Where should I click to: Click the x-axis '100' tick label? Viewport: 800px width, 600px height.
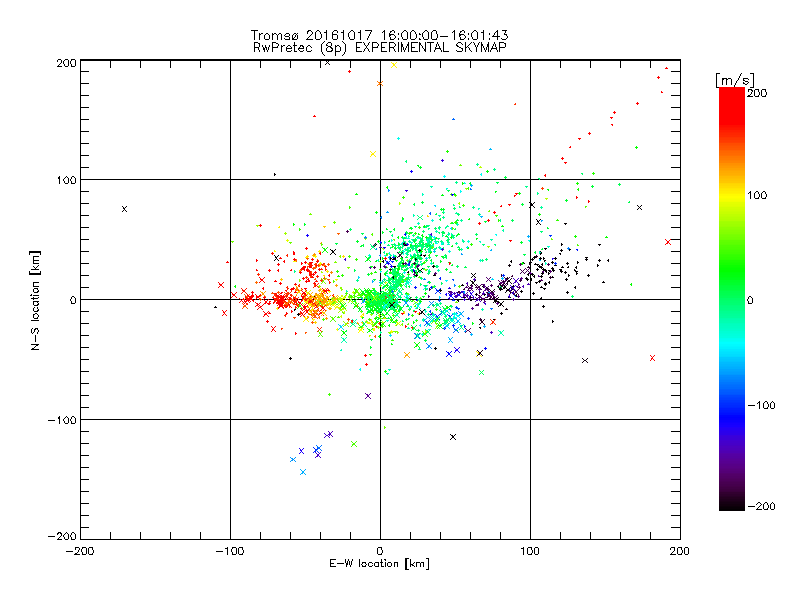530,551
